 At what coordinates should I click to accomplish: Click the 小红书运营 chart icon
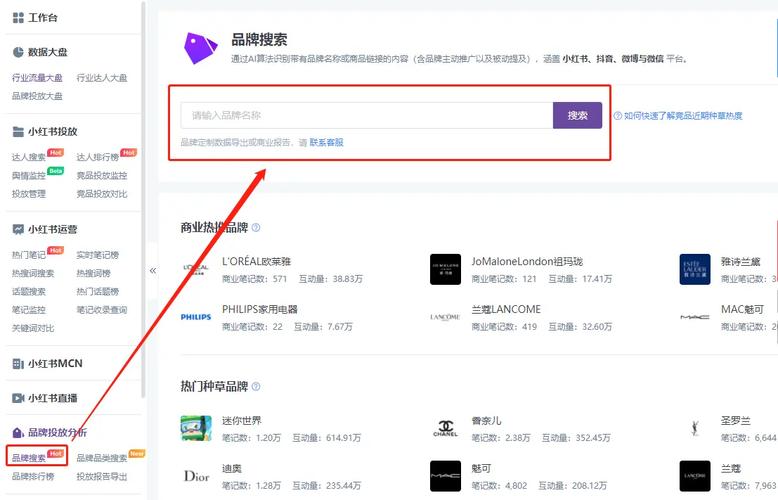click(18, 229)
